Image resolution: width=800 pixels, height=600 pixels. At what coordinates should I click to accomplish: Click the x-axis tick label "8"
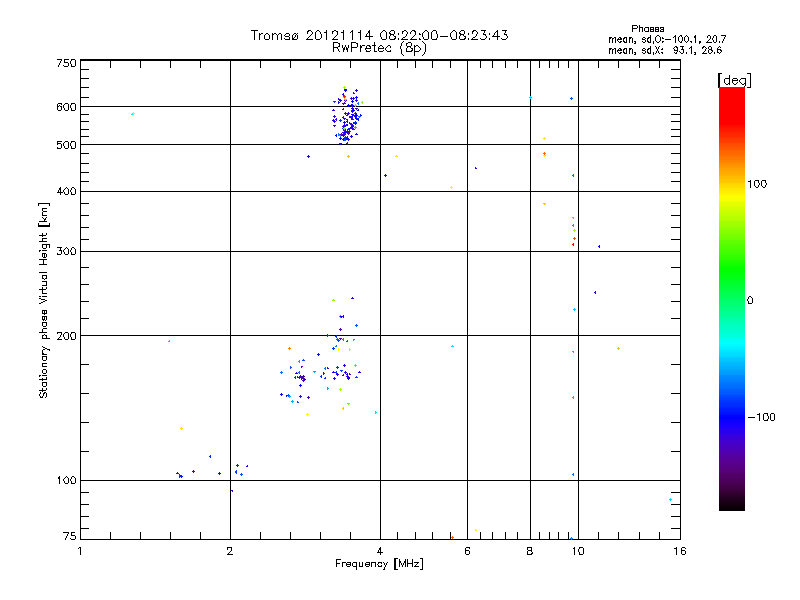530,551
